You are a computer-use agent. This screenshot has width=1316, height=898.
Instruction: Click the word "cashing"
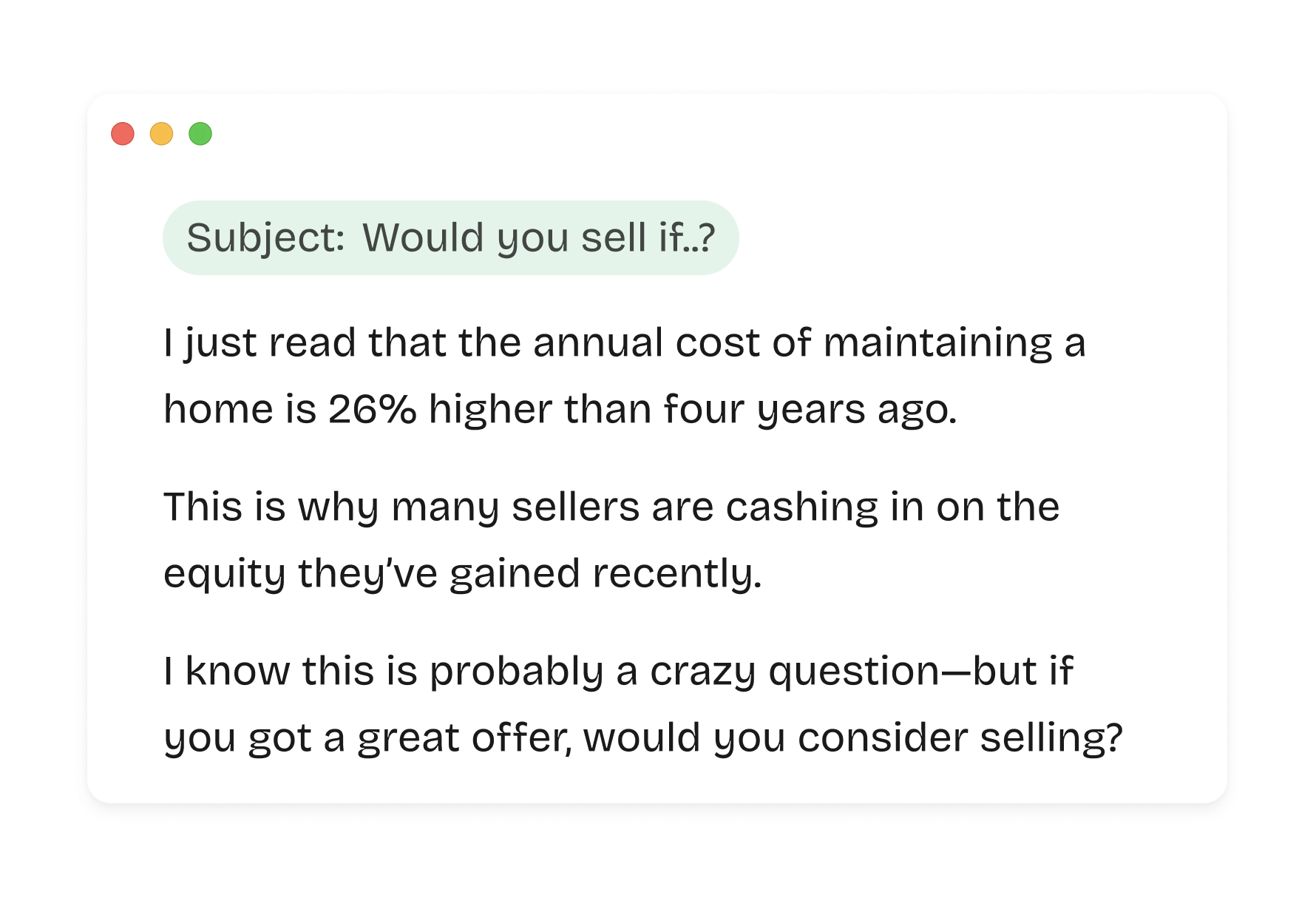(801, 507)
